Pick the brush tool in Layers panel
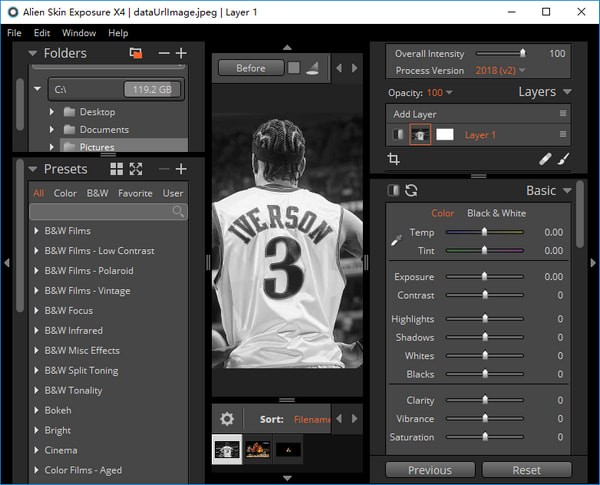The image size is (600, 485). [x=563, y=158]
